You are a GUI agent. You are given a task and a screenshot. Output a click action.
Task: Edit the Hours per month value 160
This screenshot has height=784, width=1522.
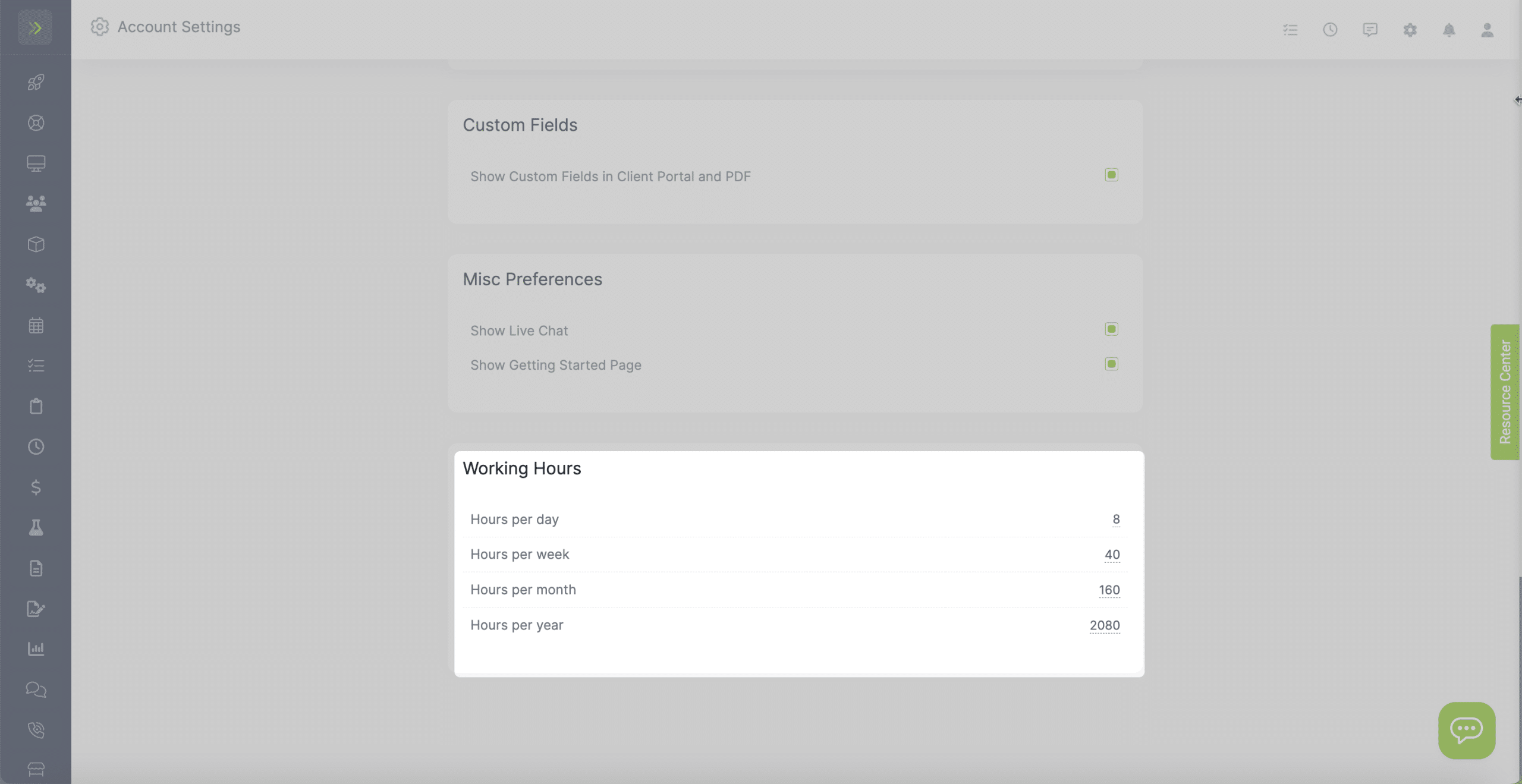1109,590
